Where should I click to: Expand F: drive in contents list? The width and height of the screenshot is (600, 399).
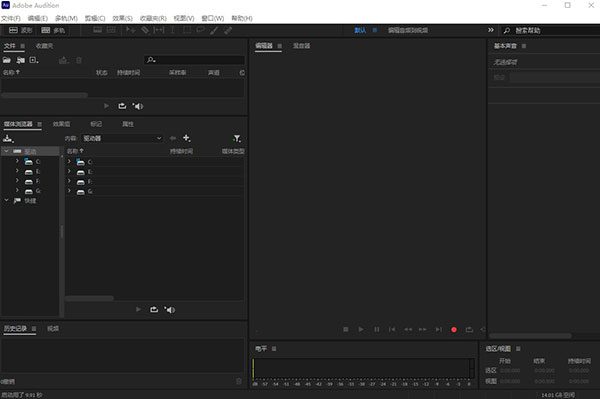click(69, 181)
